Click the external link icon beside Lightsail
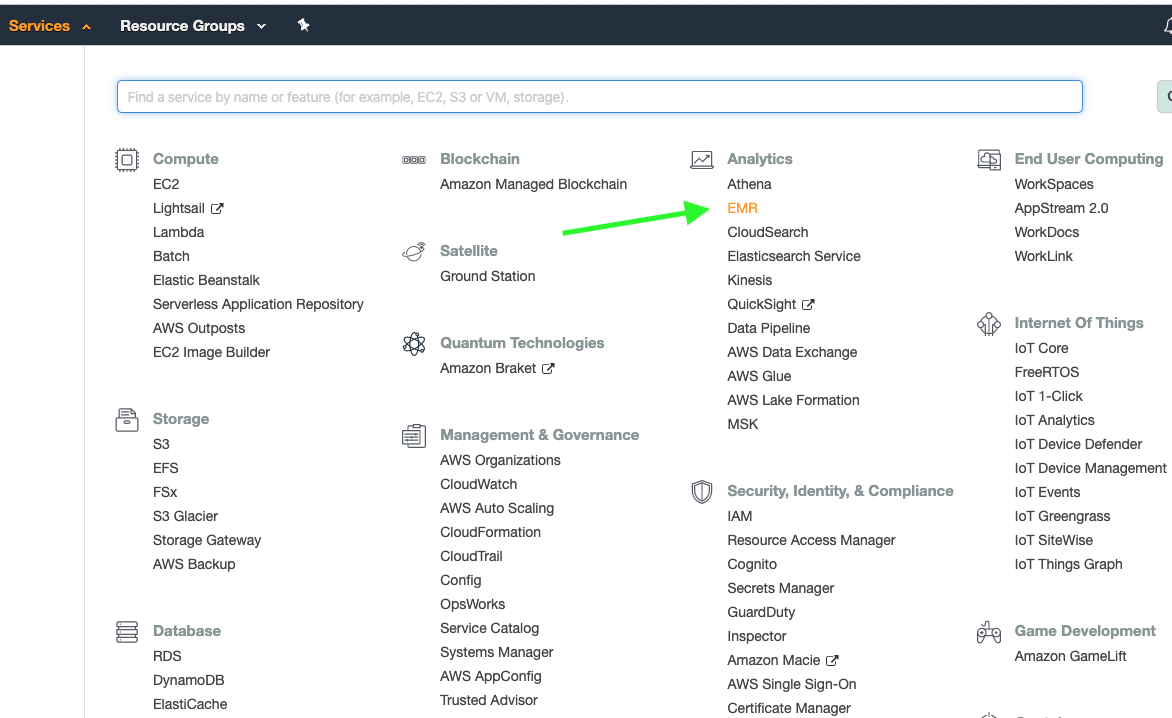 coord(217,208)
